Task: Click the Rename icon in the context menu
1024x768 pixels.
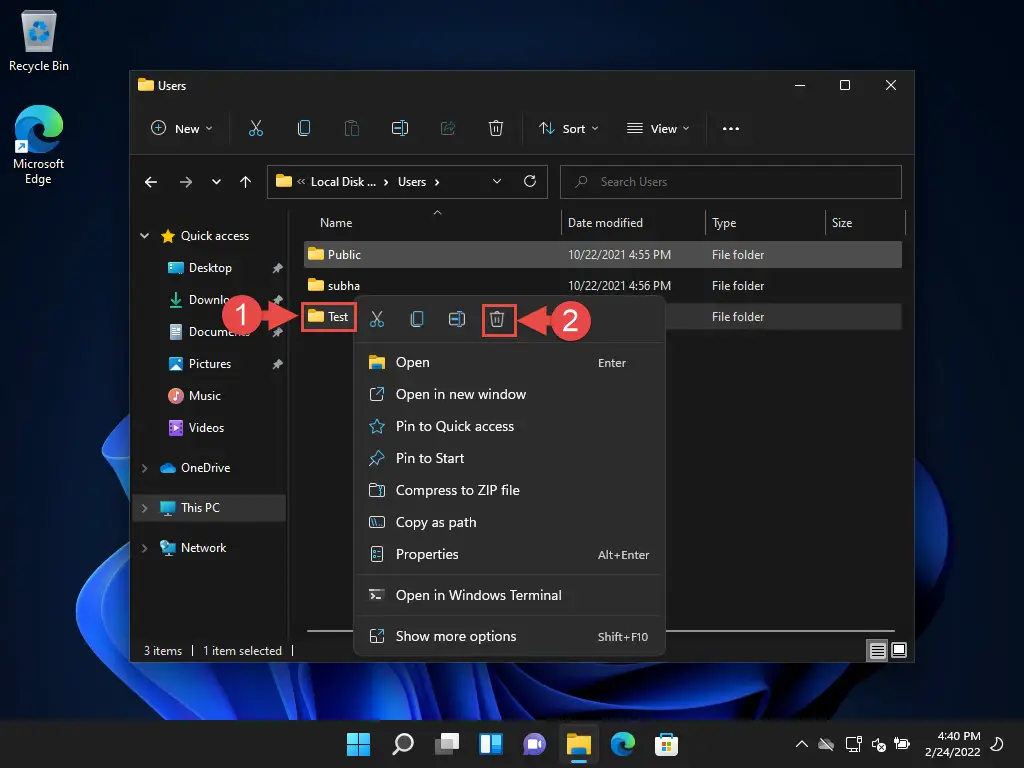Action: pos(457,319)
